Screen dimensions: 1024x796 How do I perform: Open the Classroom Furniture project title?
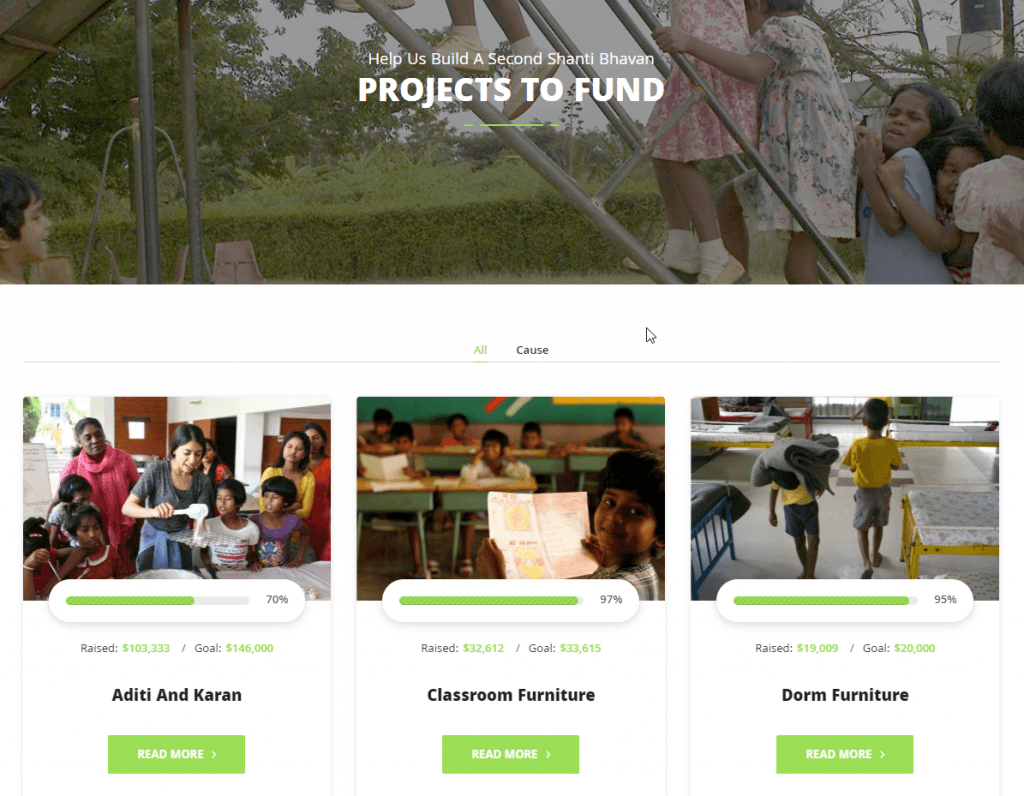[511, 695]
